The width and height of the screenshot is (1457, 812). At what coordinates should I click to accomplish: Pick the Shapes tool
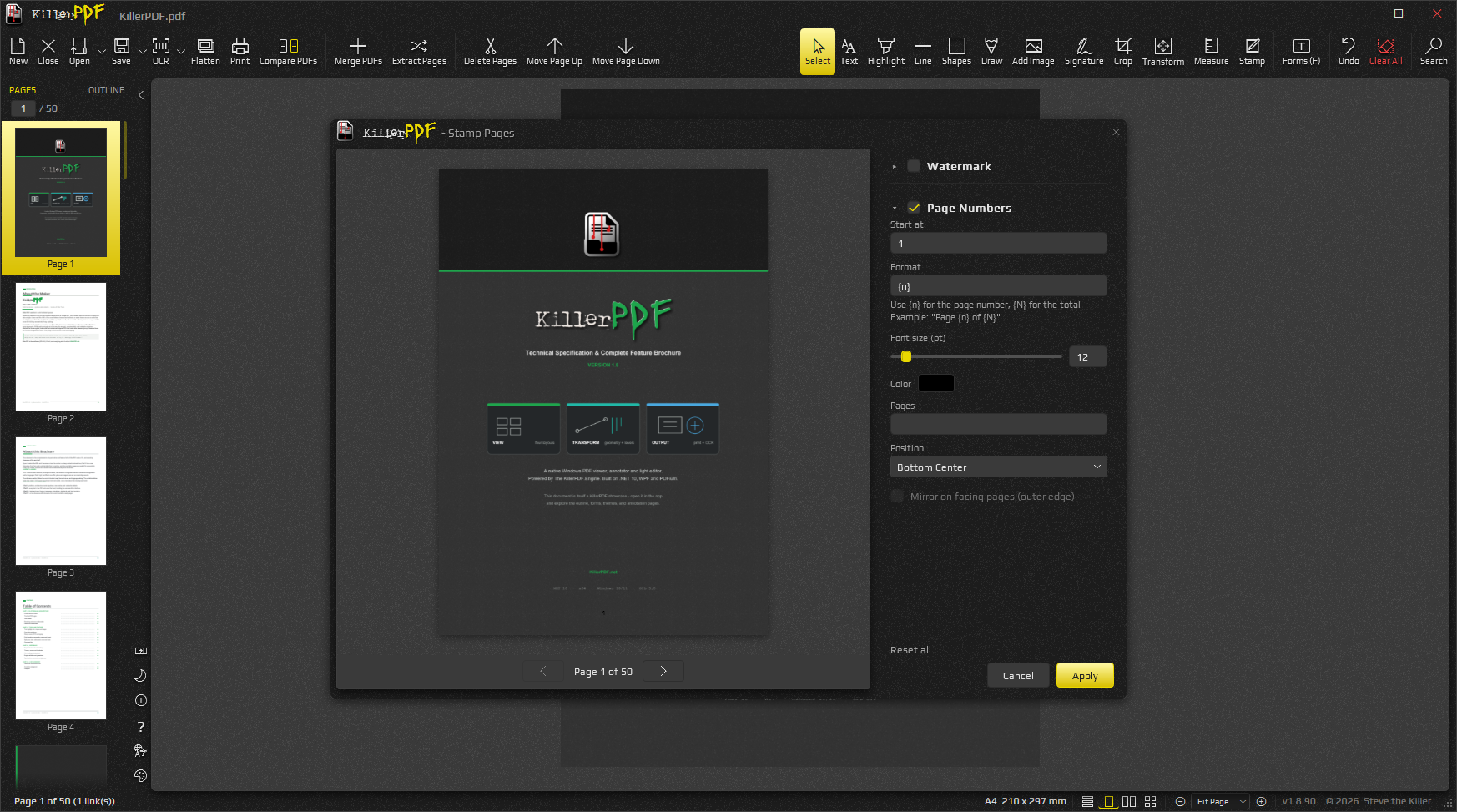point(956,51)
